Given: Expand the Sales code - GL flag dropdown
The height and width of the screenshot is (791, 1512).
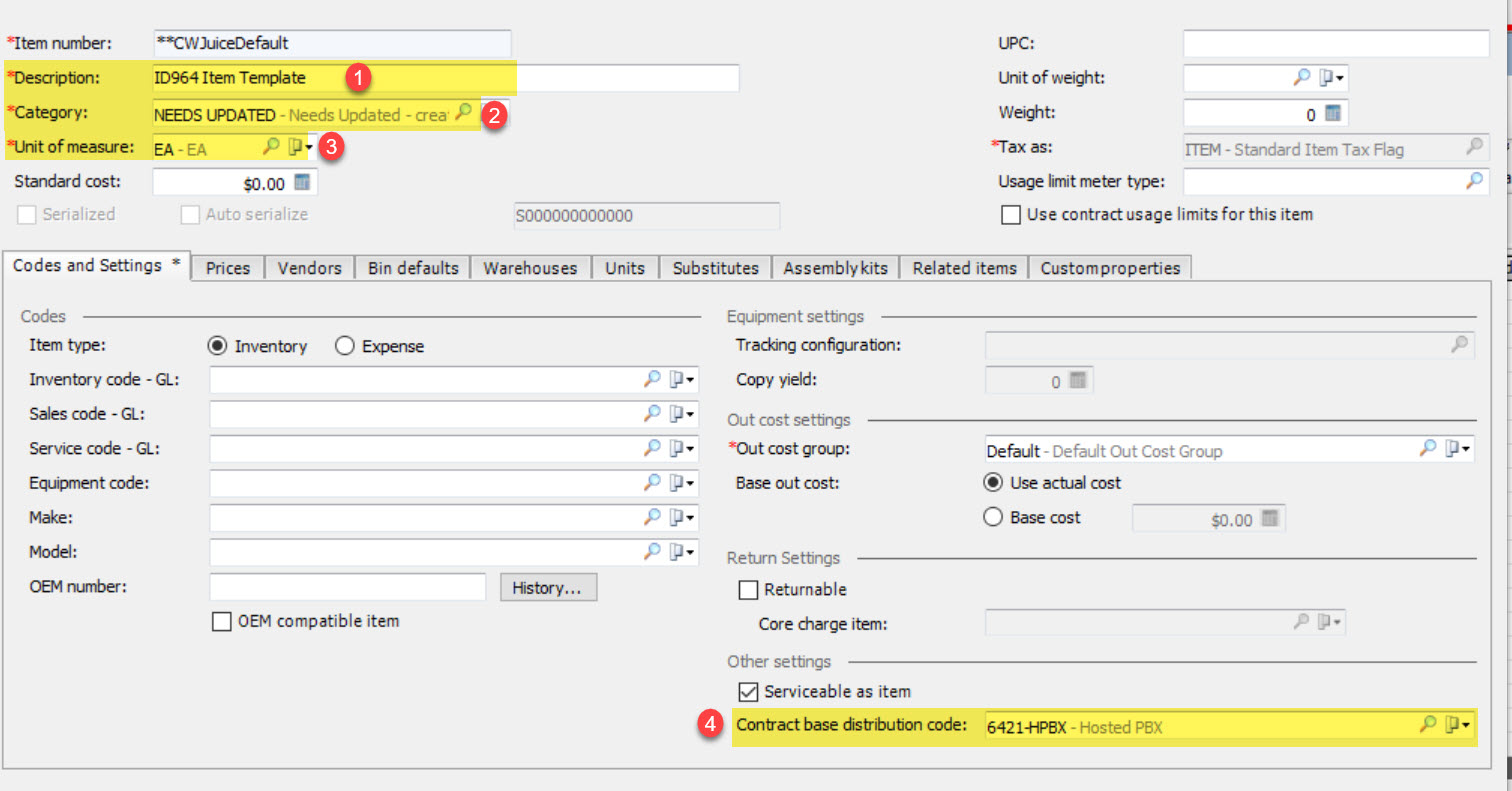Looking at the screenshot, I should [x=682, y=413].
